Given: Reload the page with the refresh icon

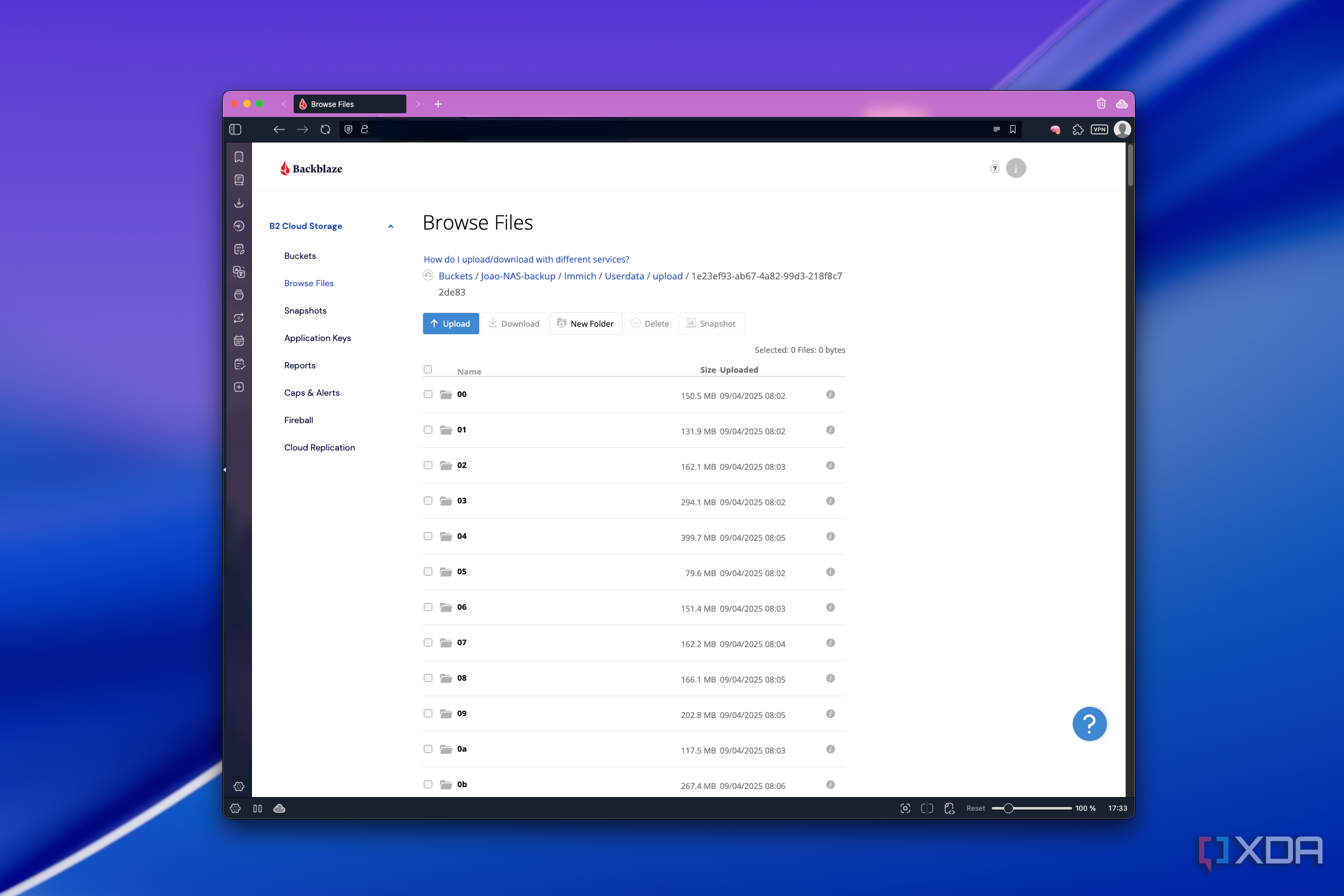Looking at the screenshot, I should tap(325, 129).
